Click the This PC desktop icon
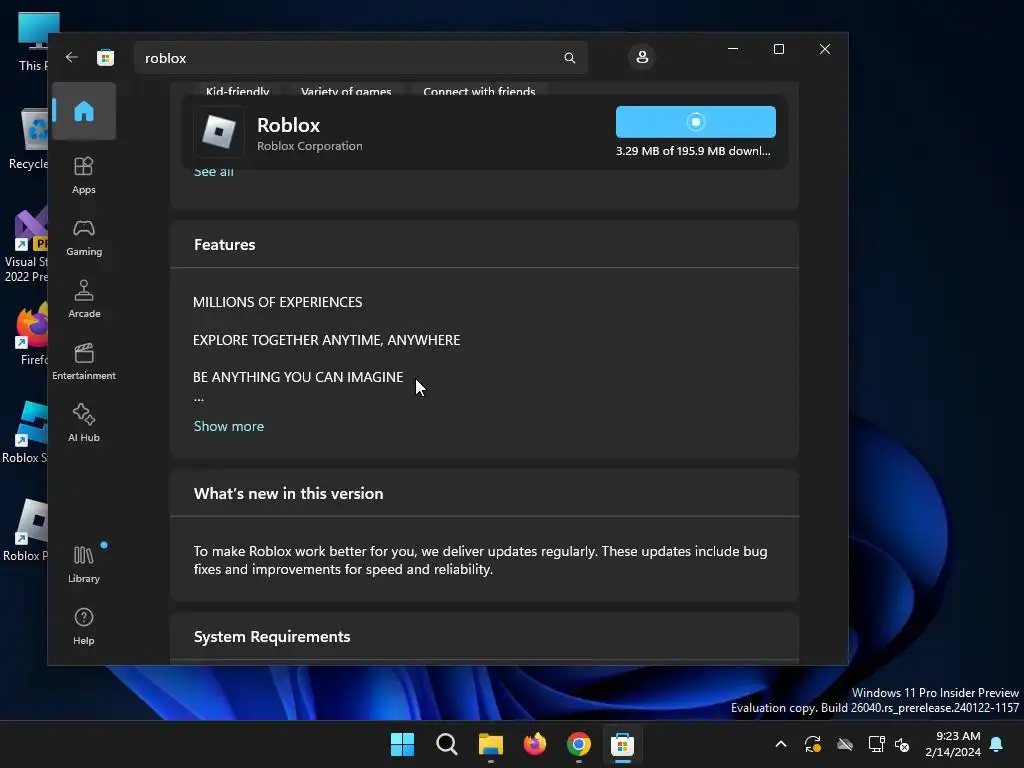This screenshot has height=768, width=1024. pos(33,40)
